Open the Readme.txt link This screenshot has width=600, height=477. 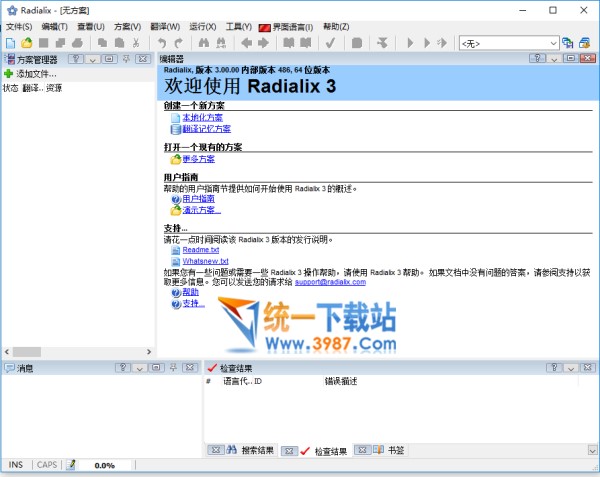201,250
